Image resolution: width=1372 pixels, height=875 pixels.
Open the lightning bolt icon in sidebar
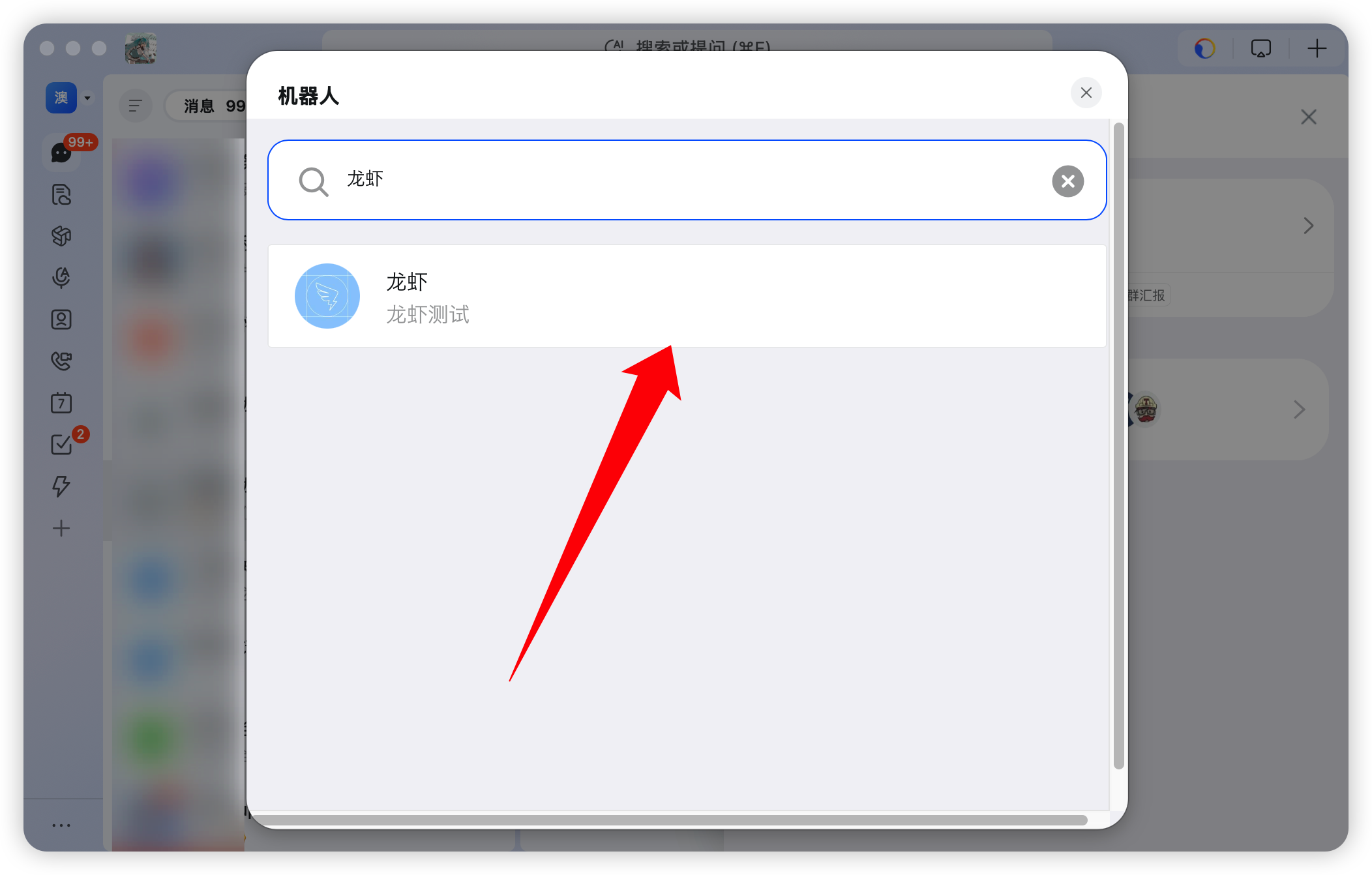pos(61,486)
